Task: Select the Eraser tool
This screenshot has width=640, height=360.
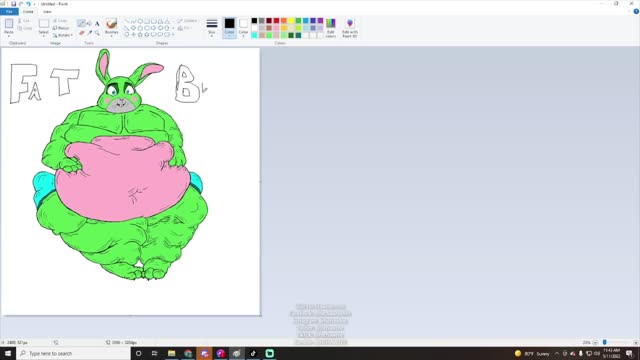Action: pos(82,33)
